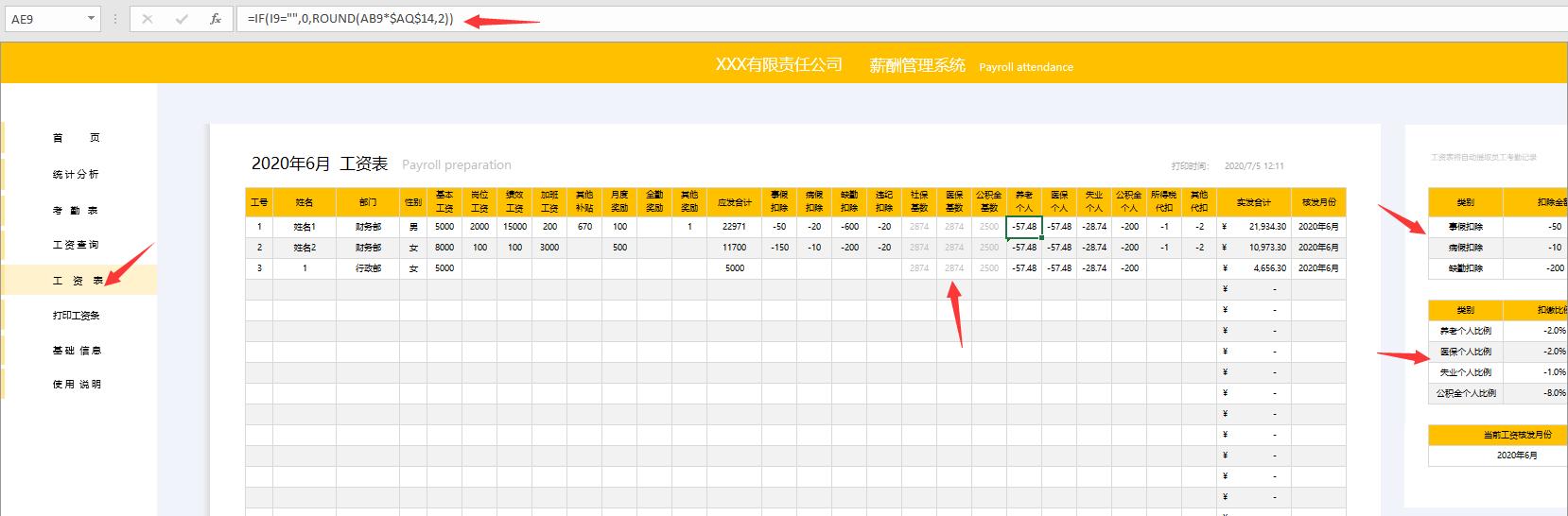
Task: Open 统计分析 from the sidebar
Action: (x=77, y=175)
